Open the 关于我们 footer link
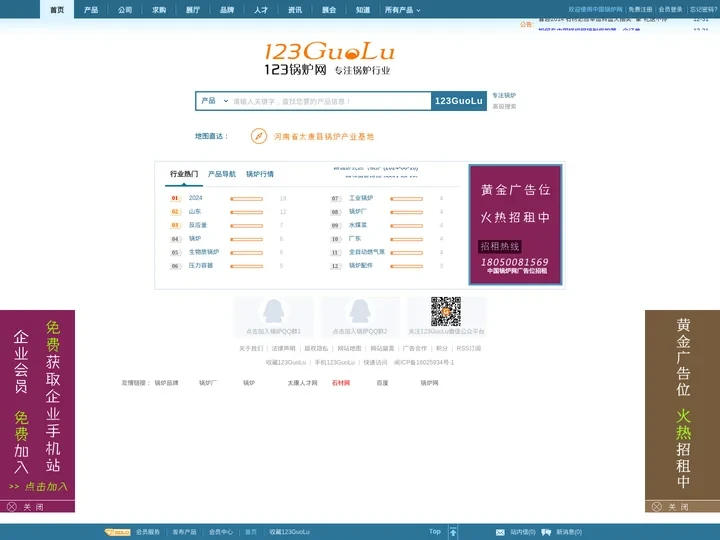 (251, 349)
